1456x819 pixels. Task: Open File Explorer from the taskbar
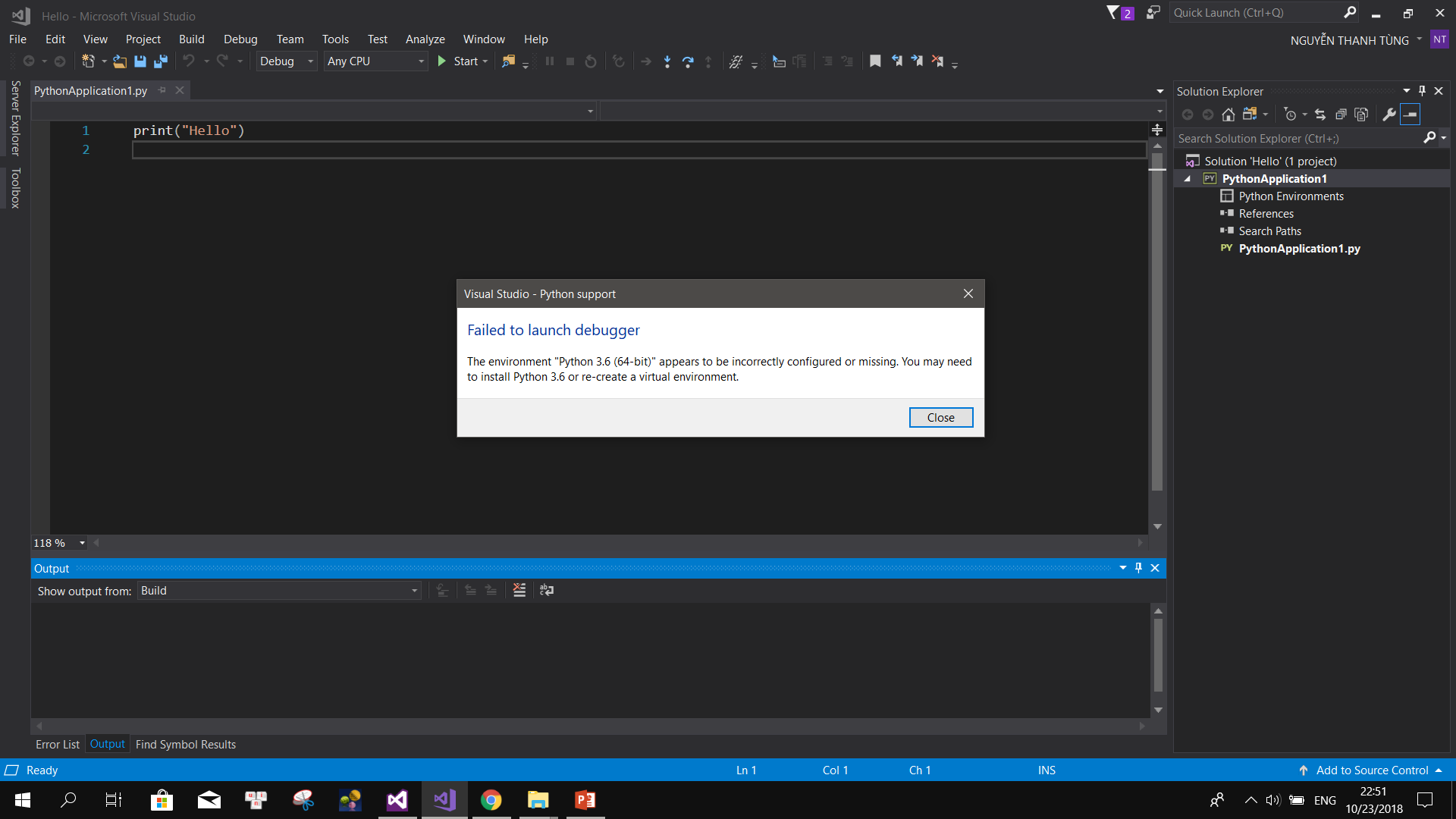point(538,800)
